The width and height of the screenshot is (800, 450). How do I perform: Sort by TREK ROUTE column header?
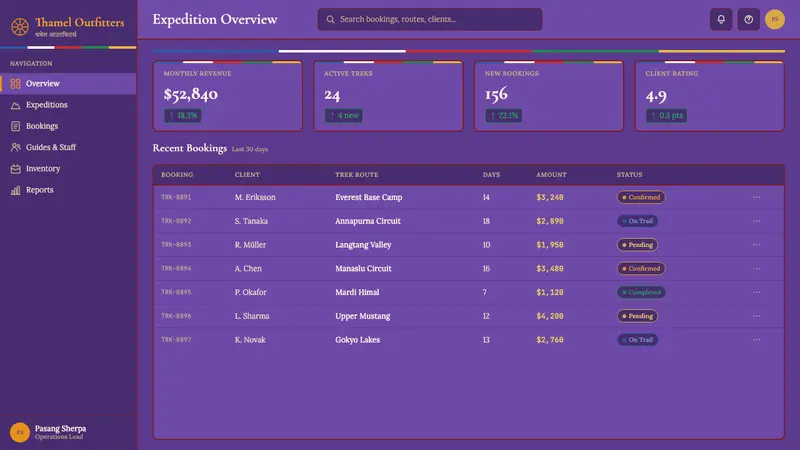click(357, 174)
